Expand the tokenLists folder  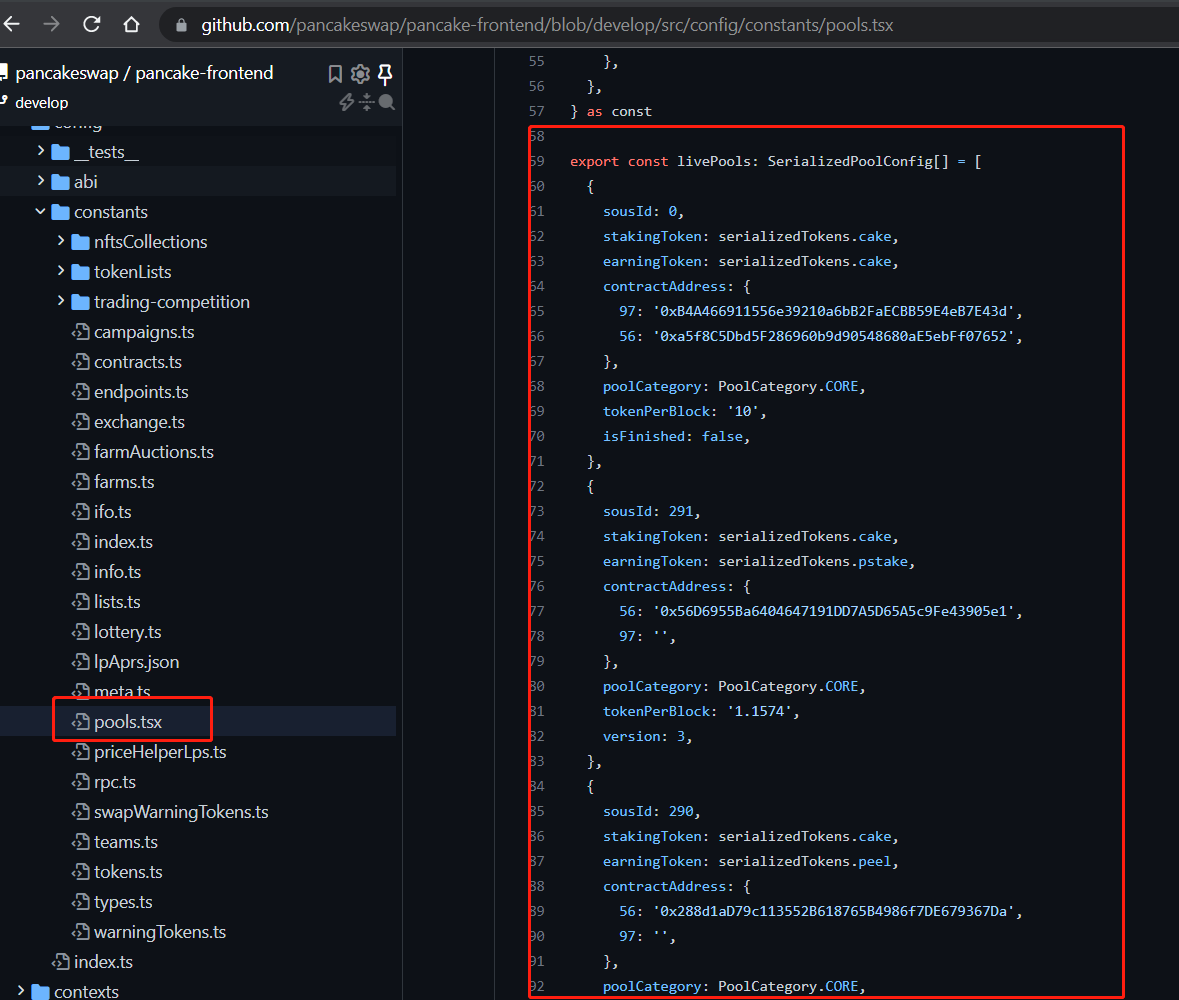pos(61,271)
